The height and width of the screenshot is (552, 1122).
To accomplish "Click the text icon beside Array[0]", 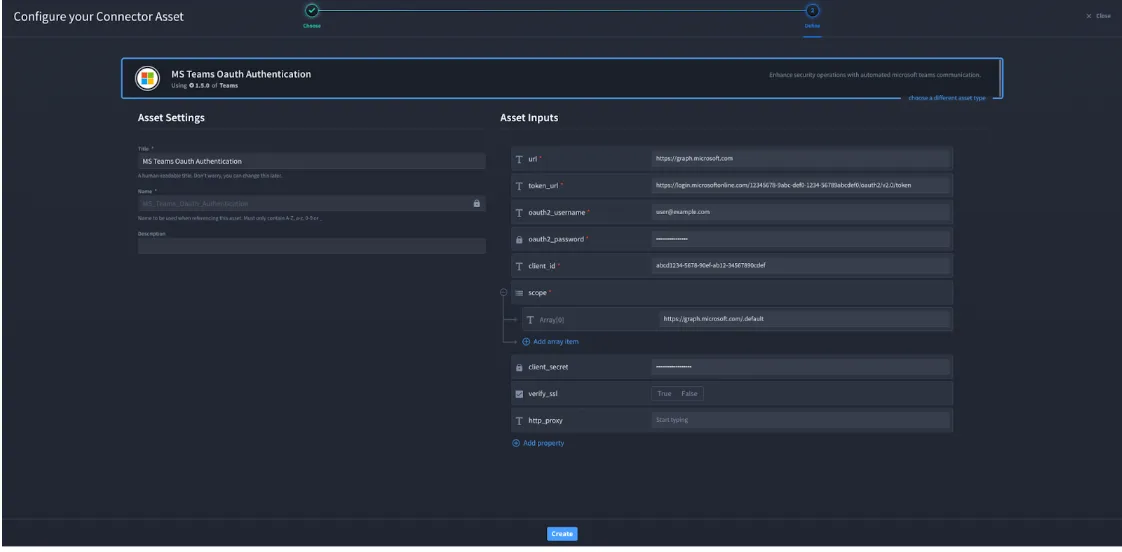I will [530, 320].
